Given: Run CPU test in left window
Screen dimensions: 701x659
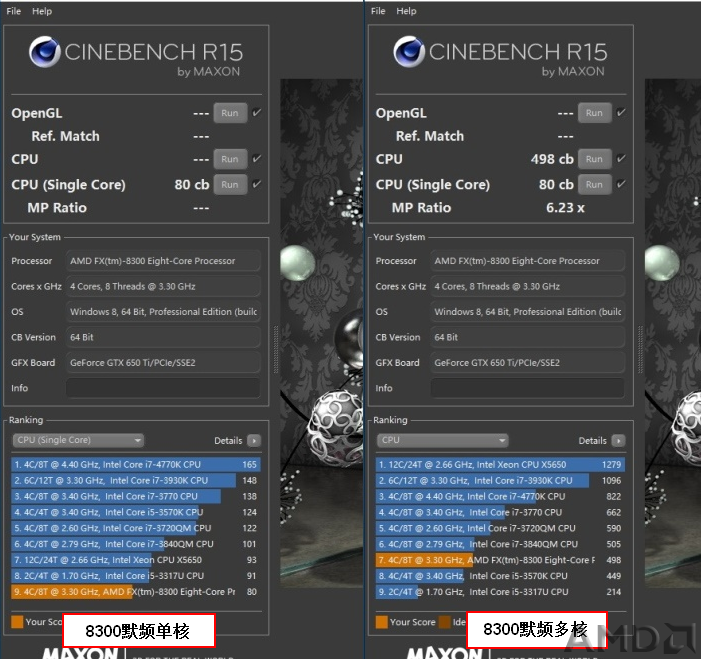Looking at the screenshot, I should coord(230,159).
